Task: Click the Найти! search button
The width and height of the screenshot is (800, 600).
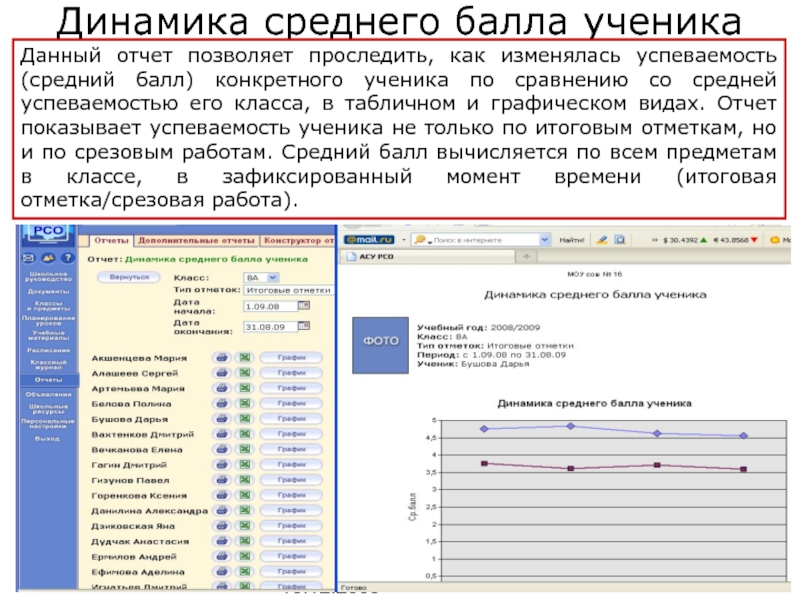Action: [x=571, y=240]
